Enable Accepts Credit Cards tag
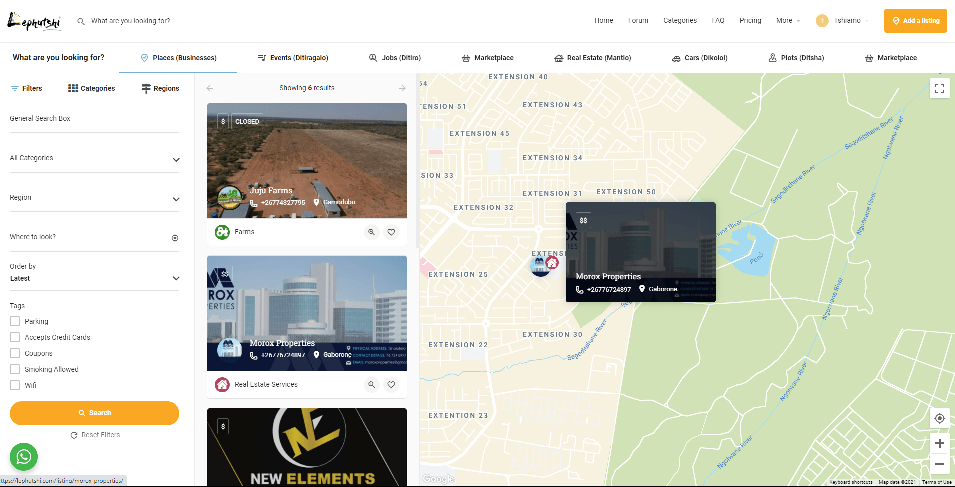 pyautogui.click(x=15, y=337)
